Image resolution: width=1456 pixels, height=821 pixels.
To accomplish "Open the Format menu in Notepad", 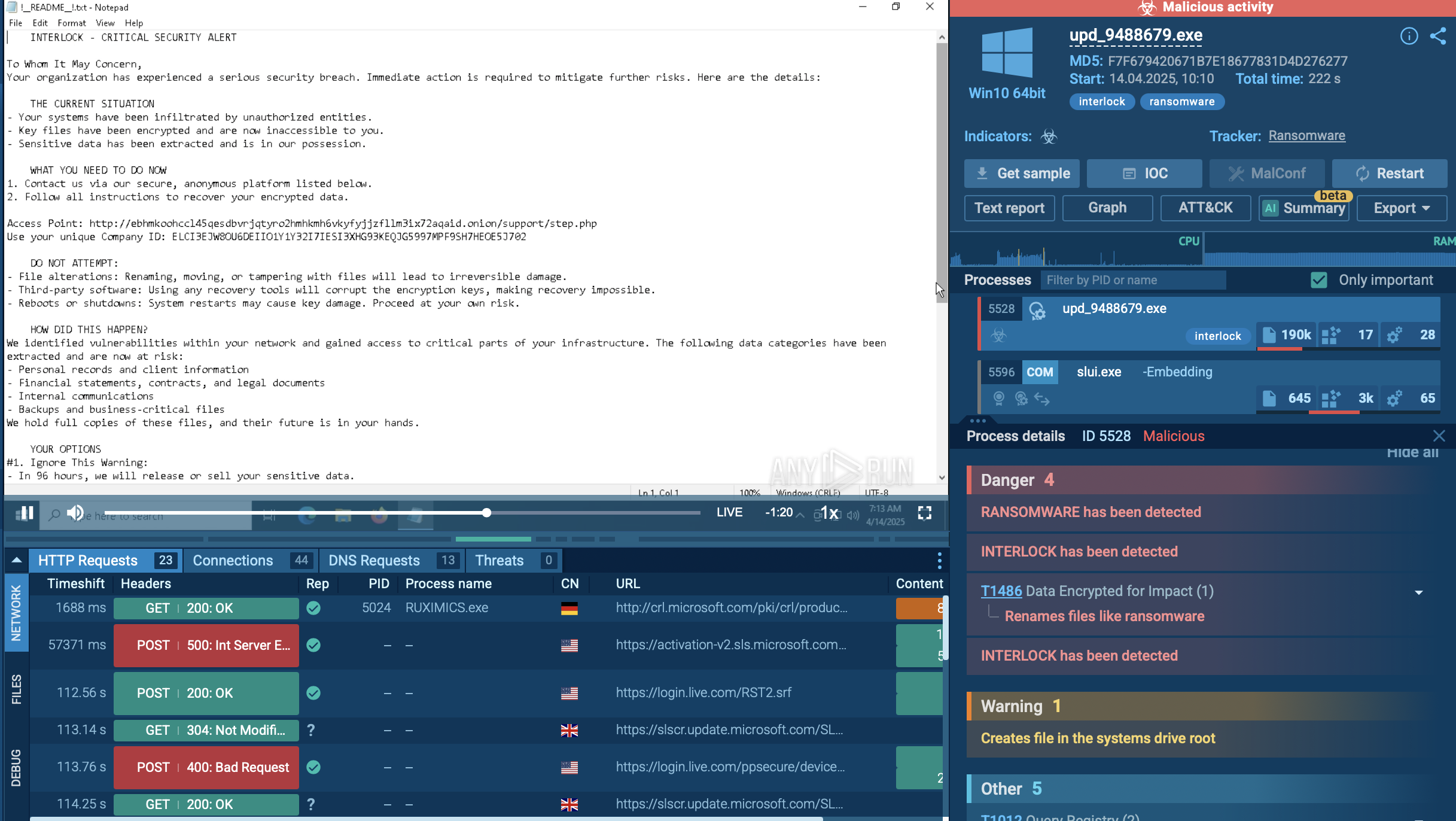I will click(x=71, y=23).
